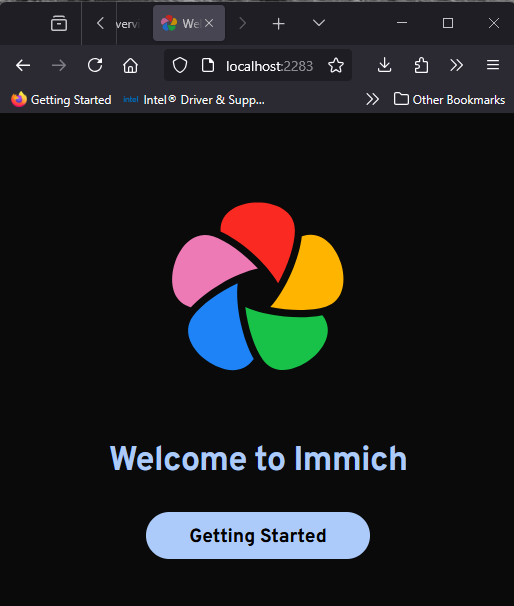Click the Immich flower logo
This screenshot has width=514, height=606.
258,286
